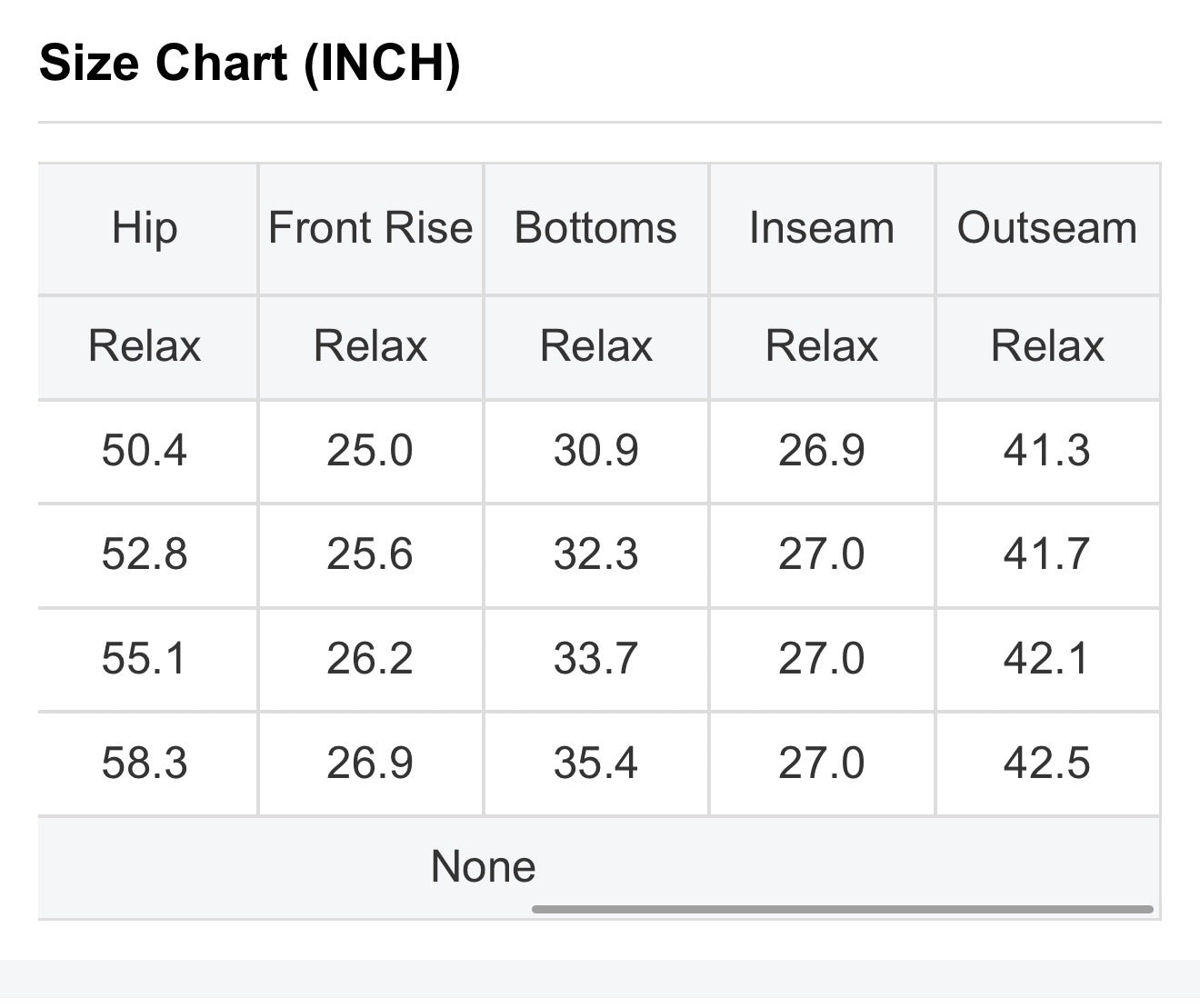Click the Inseam column header
Image resolution: width=1200 pixels, height=1008 pixels.
[x=822, y=227]
